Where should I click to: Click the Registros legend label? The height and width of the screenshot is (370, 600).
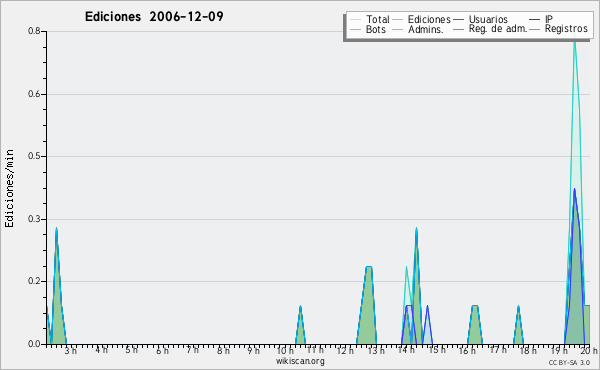pyautogui.click(x=566, y=29)
